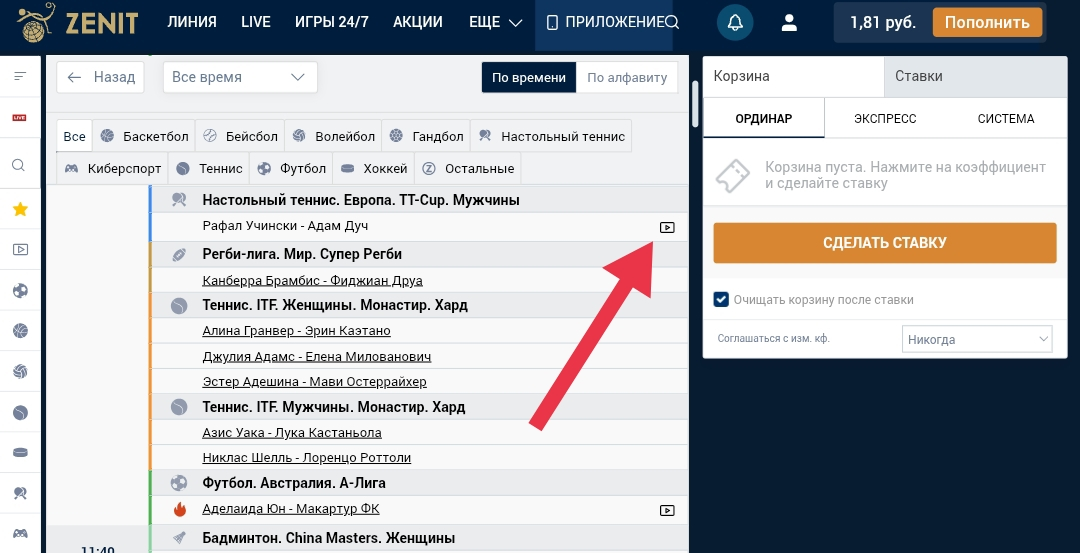1080x553 pixels.
Task: Switch sorting to 'По алфавиту'
Action: click(x=627, y=78)
